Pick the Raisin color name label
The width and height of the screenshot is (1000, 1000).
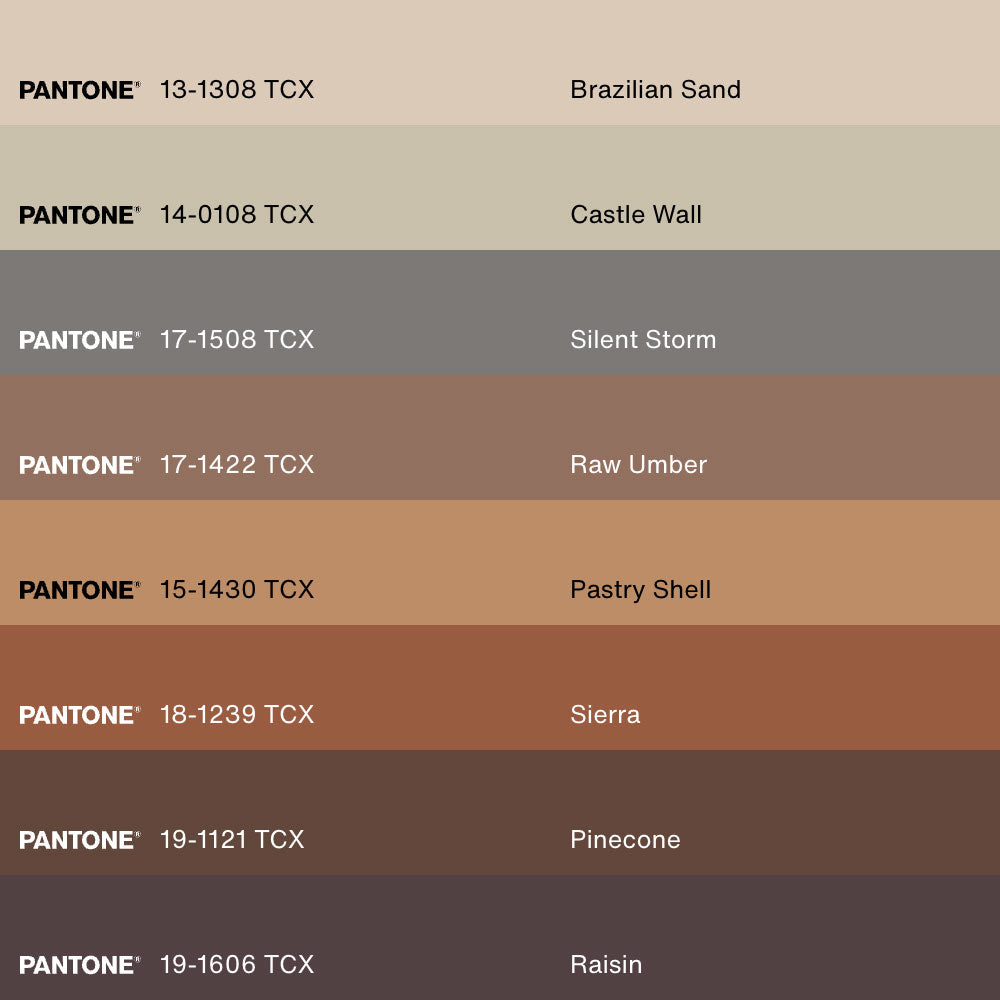click(606, 965)
